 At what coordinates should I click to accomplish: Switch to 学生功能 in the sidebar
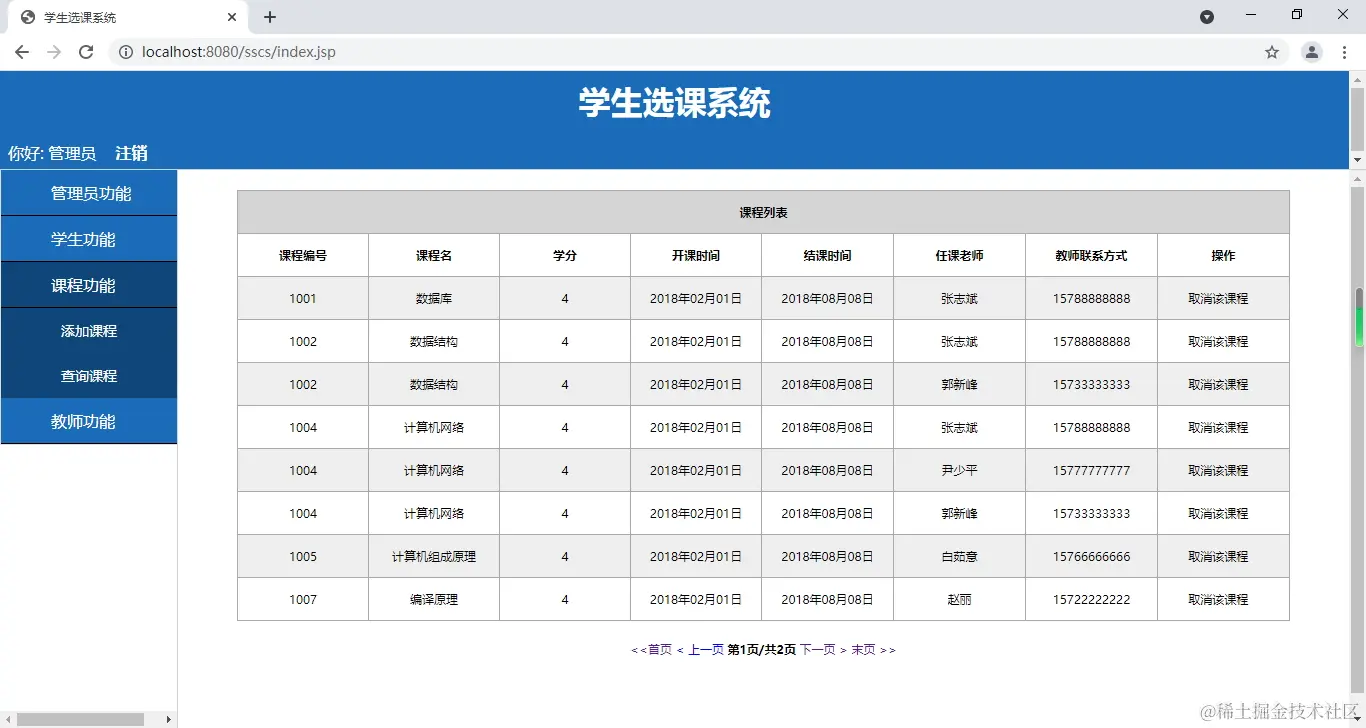click(x=88, y=239)
